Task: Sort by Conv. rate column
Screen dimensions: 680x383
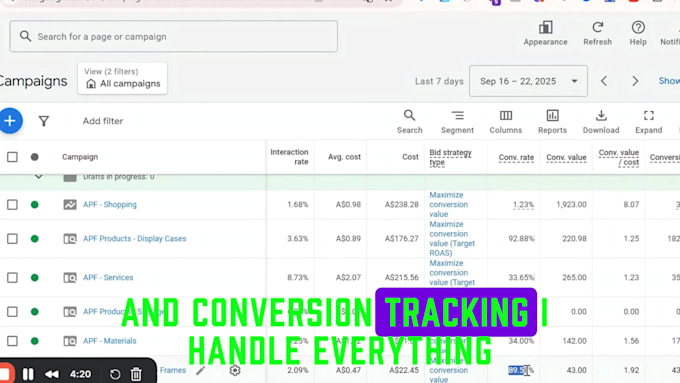Action: coord(516,157)
